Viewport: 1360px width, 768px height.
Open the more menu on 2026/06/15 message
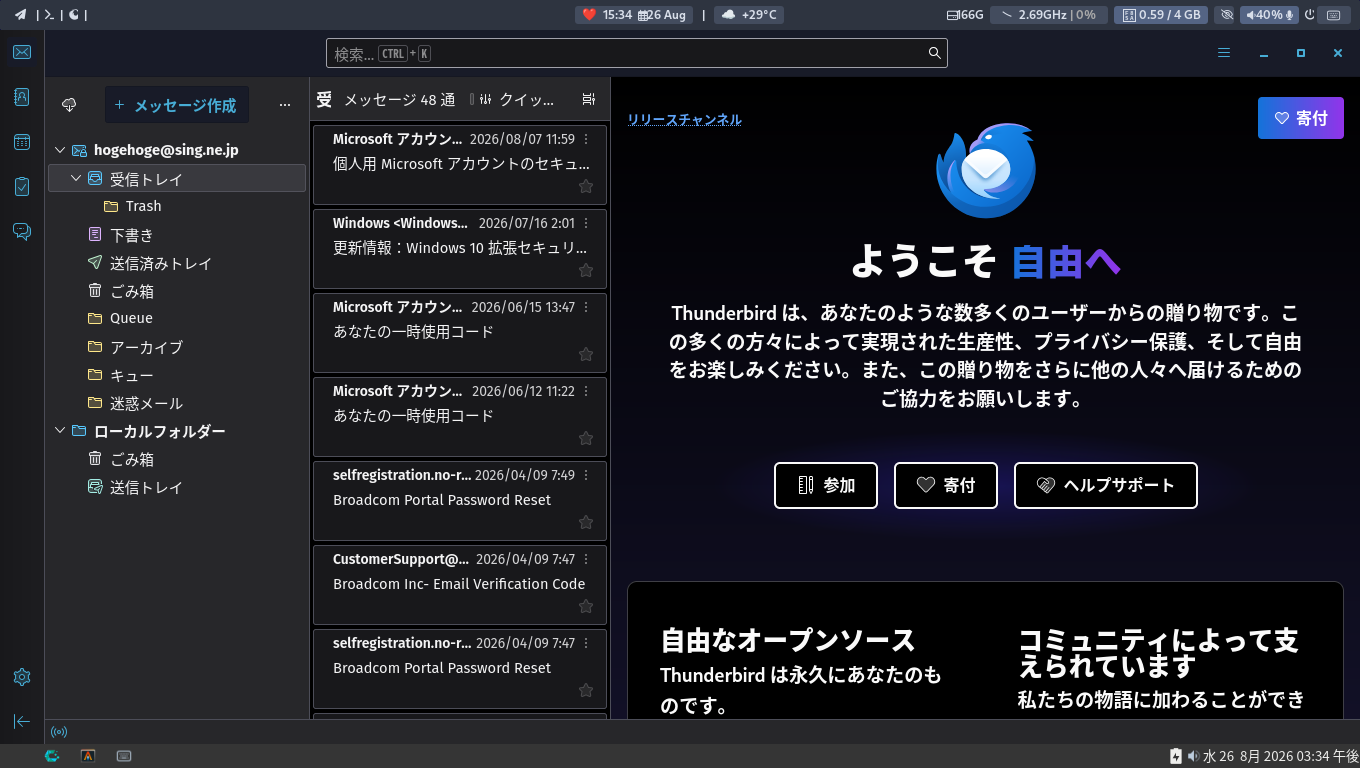coord(587,307)
